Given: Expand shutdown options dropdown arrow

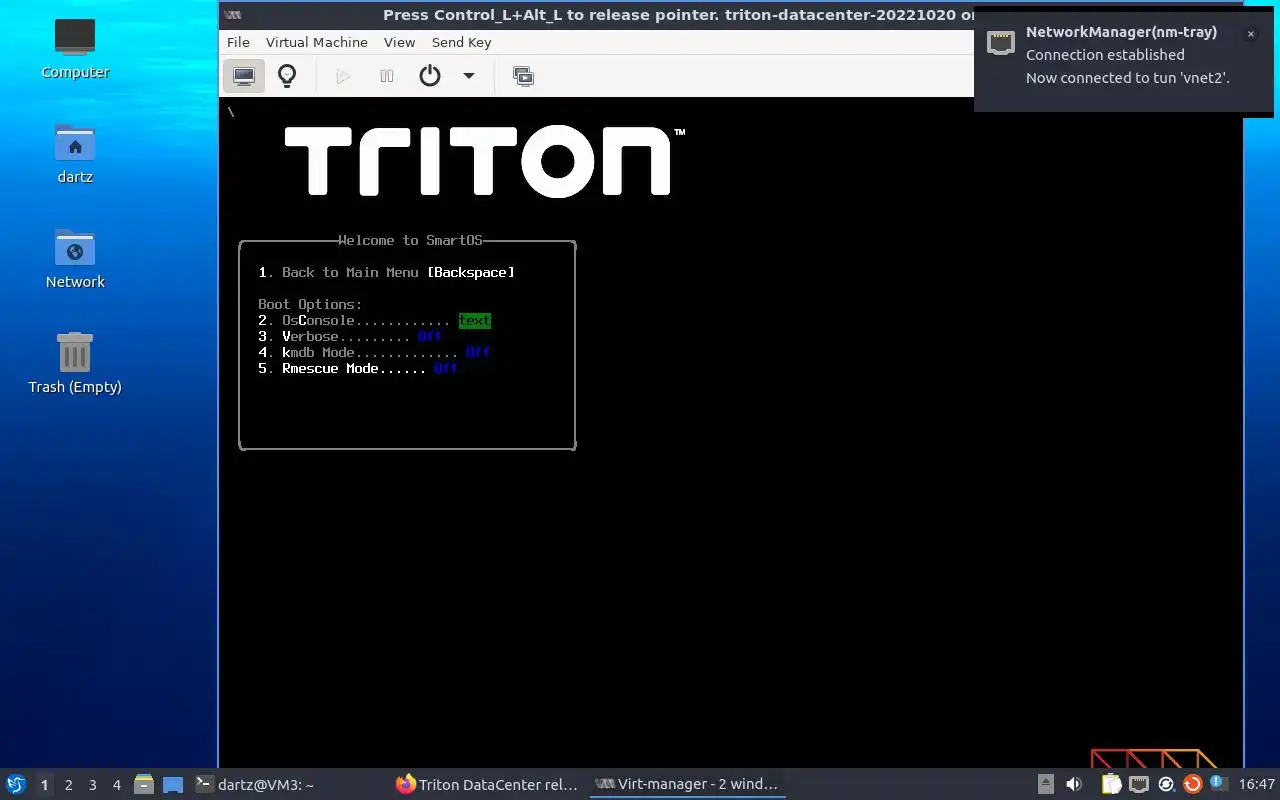Looking at the screenshot, I should 468,76.
